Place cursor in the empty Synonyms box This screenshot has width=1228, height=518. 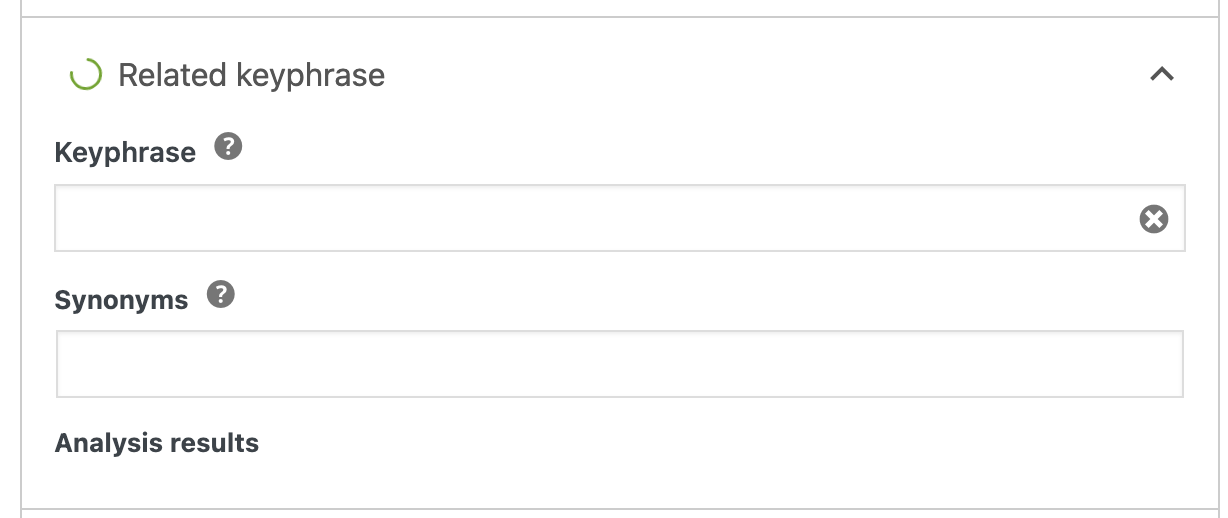[620, 364]
